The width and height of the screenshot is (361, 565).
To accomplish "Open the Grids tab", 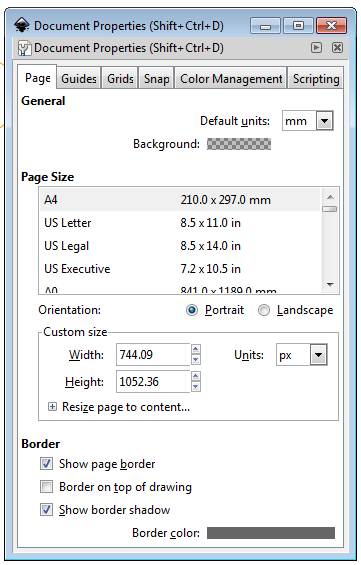I will click(x=120, y=78).
